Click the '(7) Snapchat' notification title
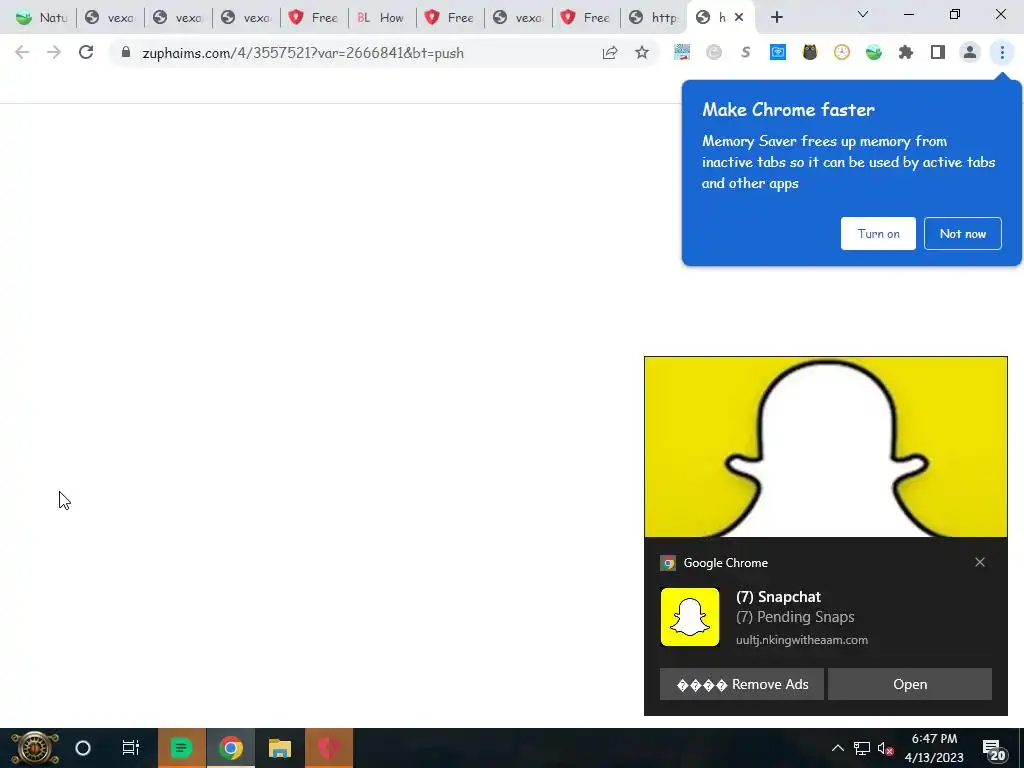The width and height of the screenshot is (1024, 768). (x=778, y=597)
